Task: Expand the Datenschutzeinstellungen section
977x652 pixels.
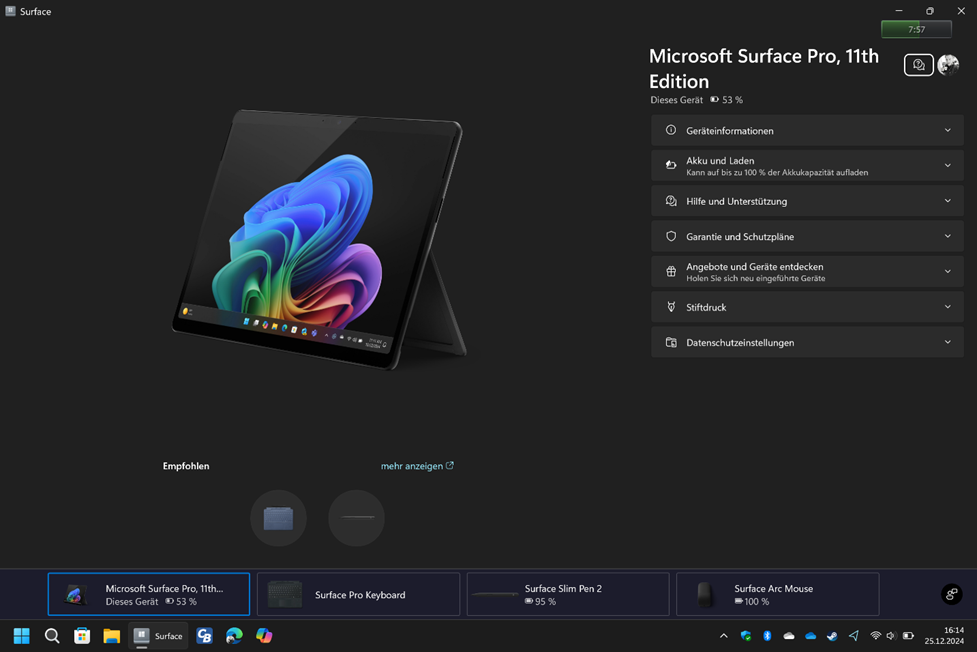Action: pos(807,342)
